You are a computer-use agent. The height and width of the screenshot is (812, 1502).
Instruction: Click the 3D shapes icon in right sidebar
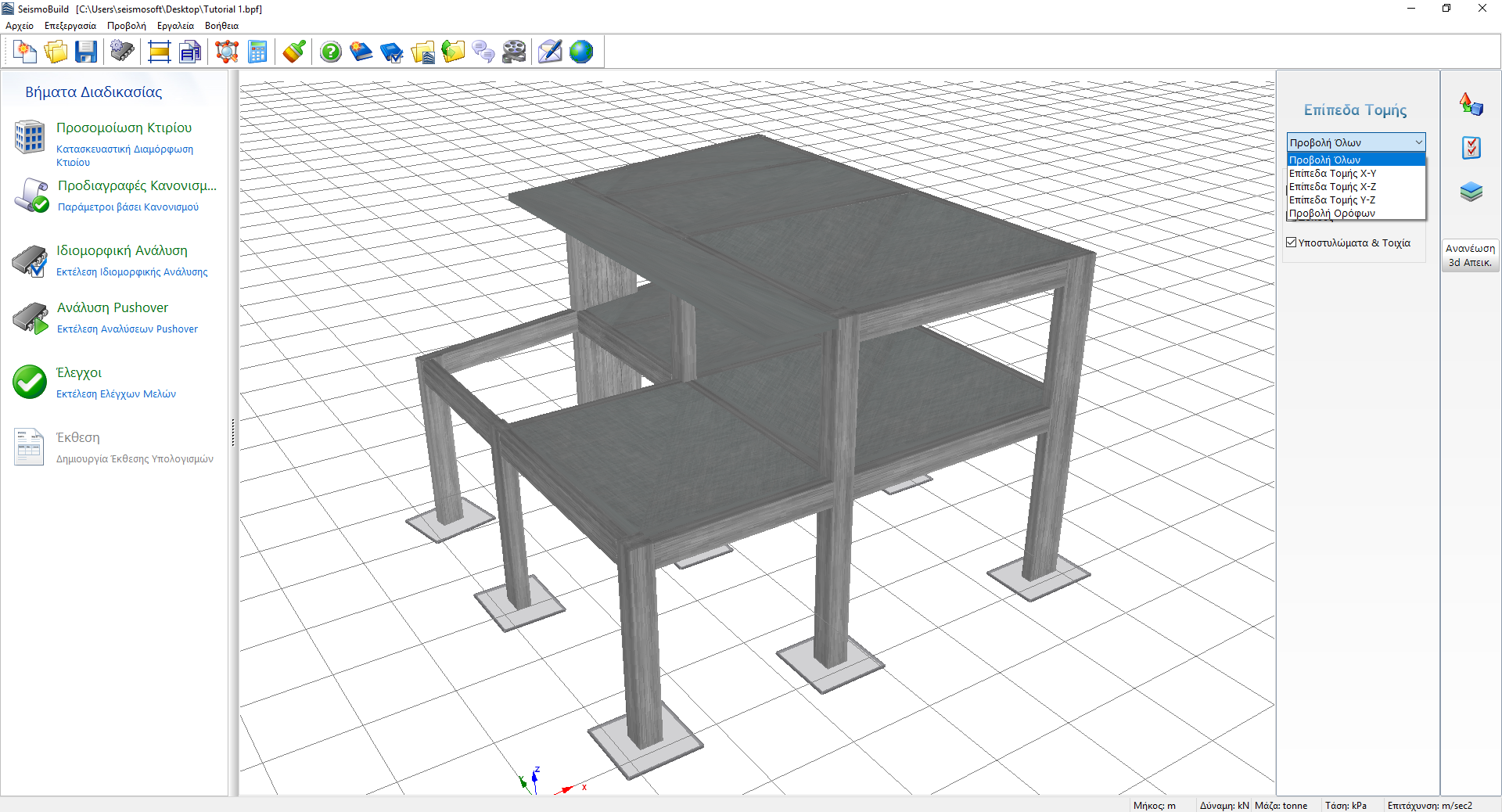1471,104
